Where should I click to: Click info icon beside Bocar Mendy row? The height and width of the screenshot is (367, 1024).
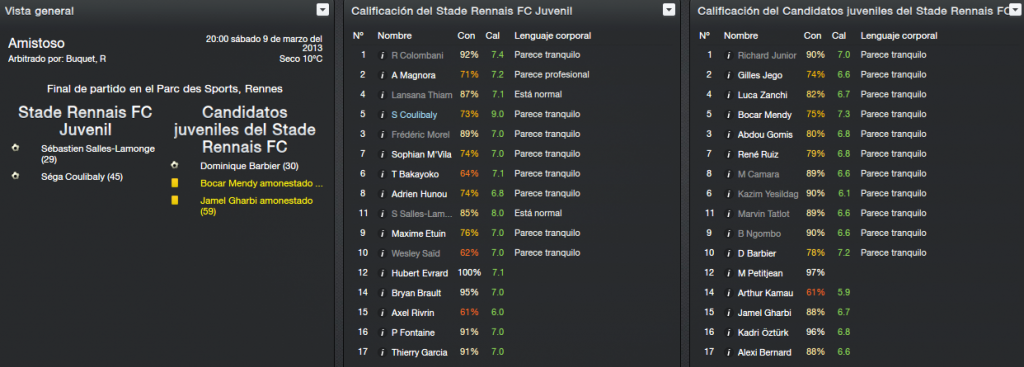(x=728, y=115)
